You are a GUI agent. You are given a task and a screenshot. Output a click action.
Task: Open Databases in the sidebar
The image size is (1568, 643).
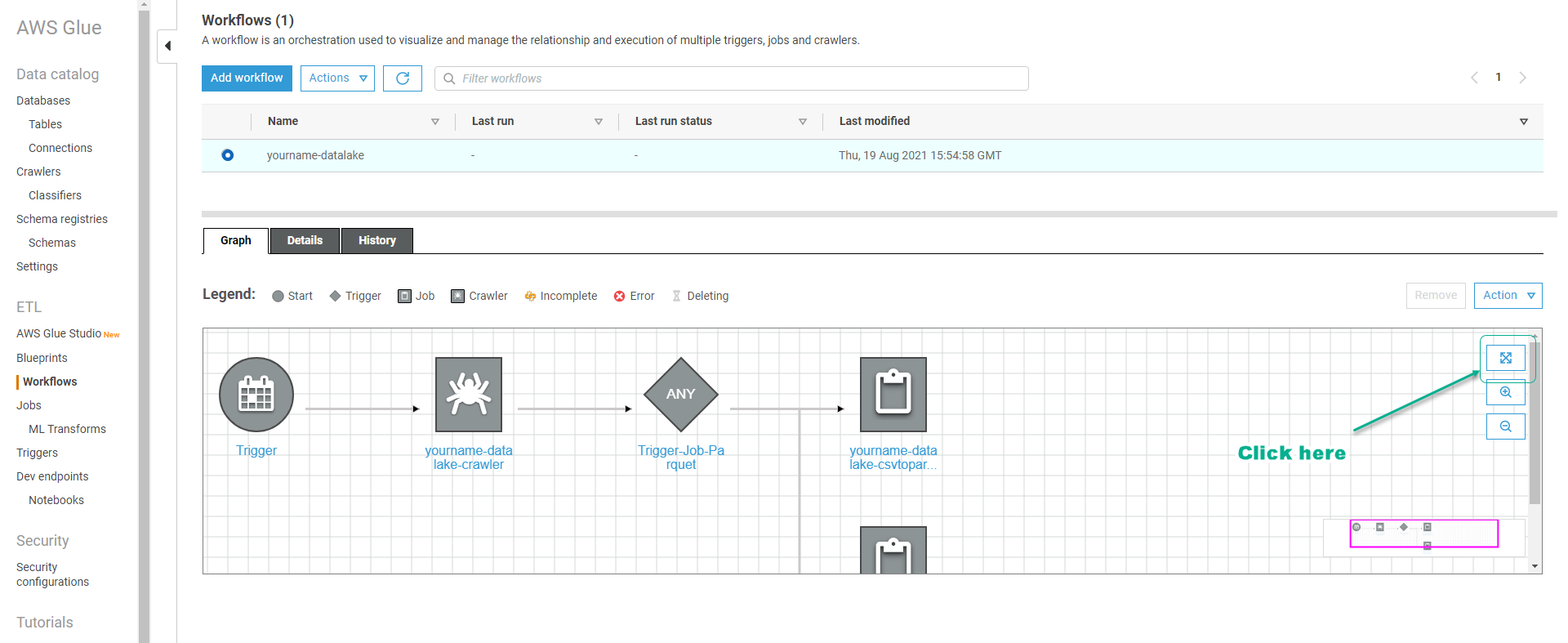coord(43,100)
